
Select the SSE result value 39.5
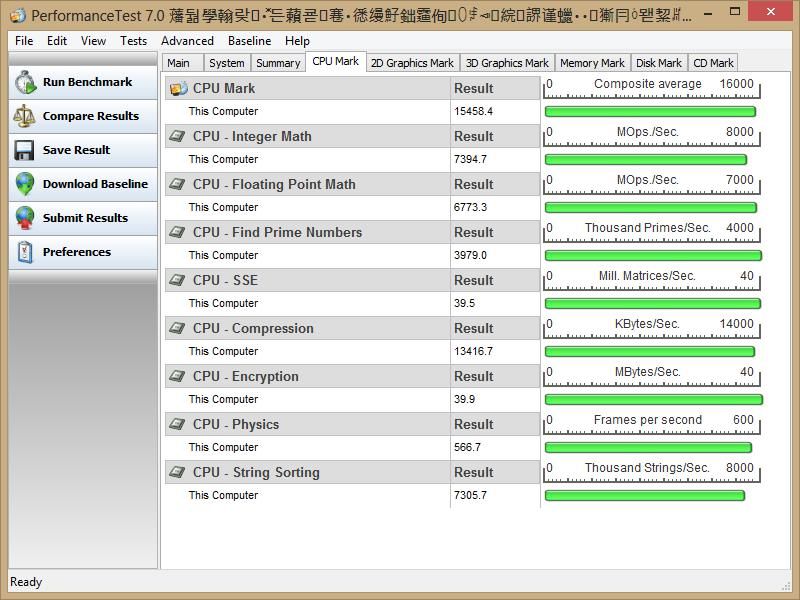pyautogui.click(x=464, y=303)
